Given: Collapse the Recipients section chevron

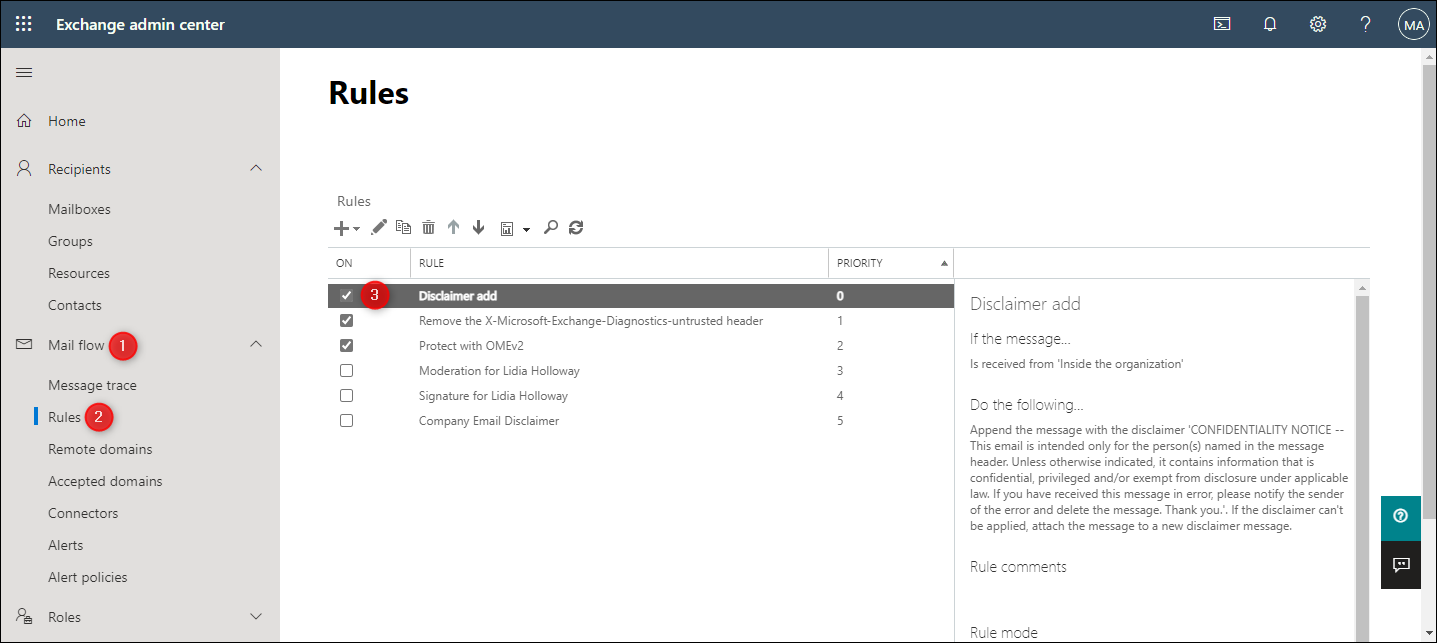Looking at the screenshot, I should [256, 169].
